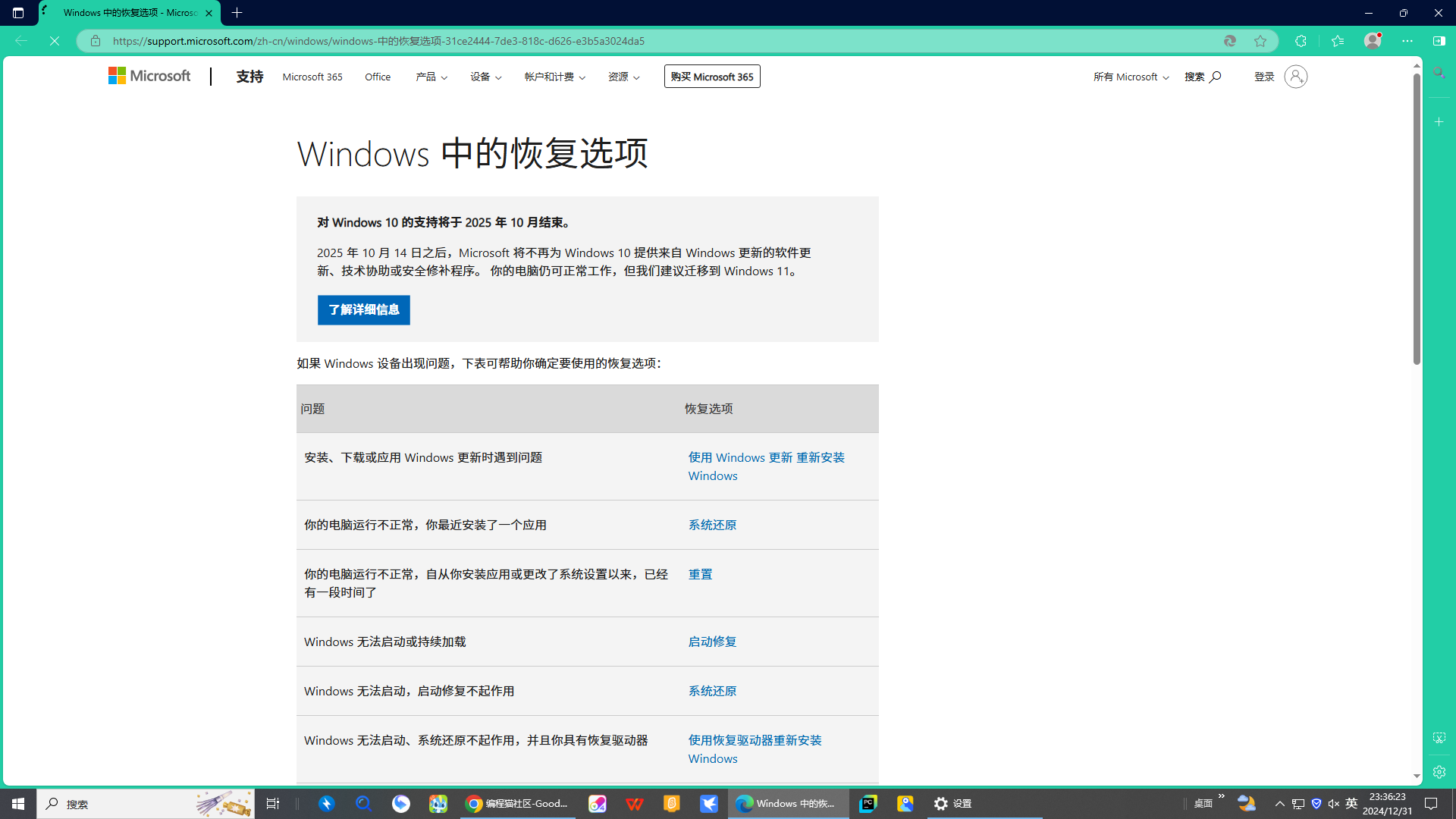Open the tab actions menu icon
Image resolution: width=1456 pixels, height=819 pixels.
click(18, 13)
